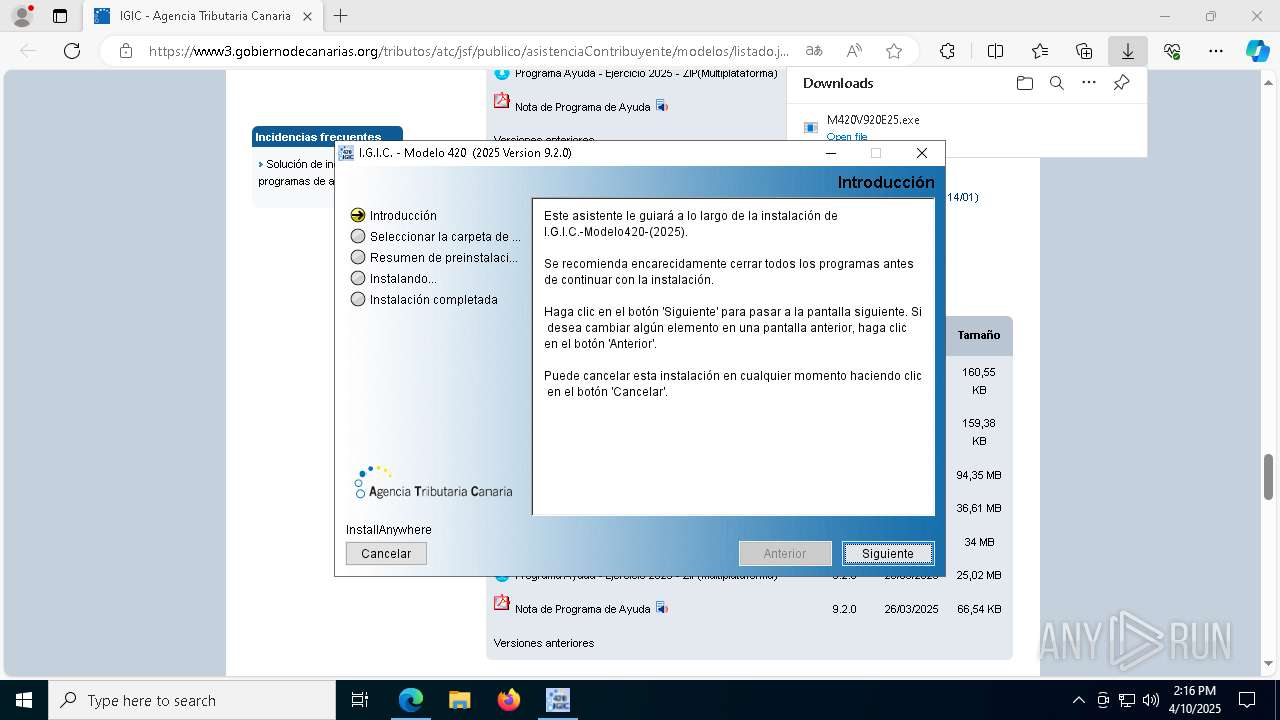1280x720 pixels.
Task: Close the IGIC - Agencia Tributaria Canaria tab
Action: 307,16
